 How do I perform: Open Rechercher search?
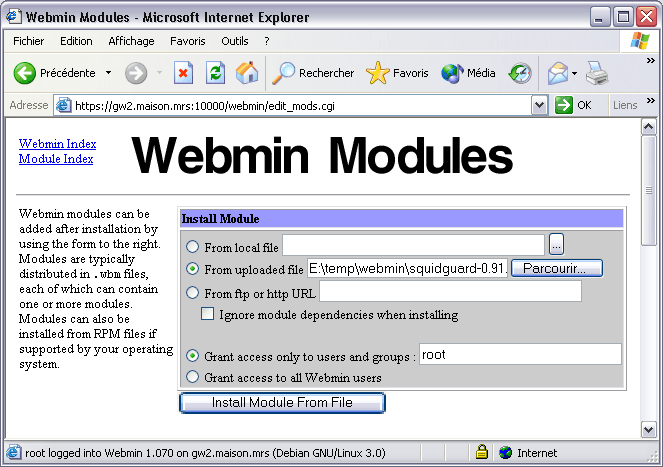313,73
